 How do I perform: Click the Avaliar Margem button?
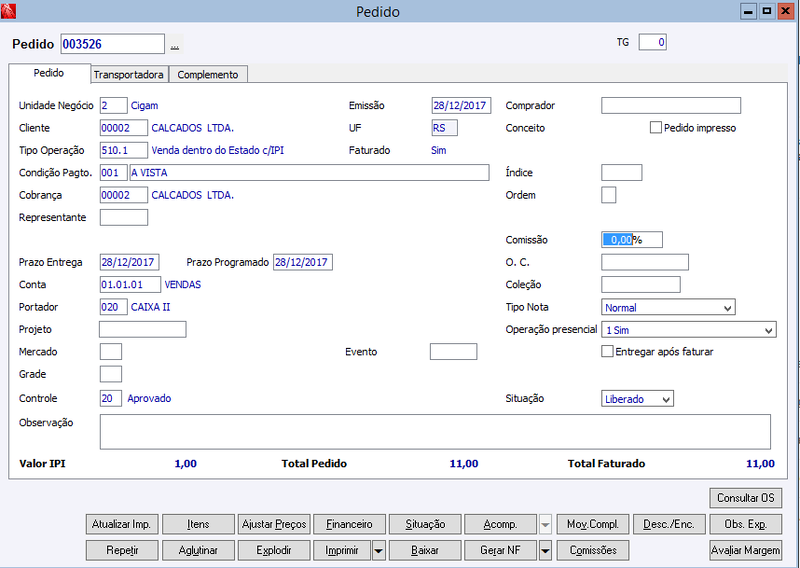coord(745,551)
